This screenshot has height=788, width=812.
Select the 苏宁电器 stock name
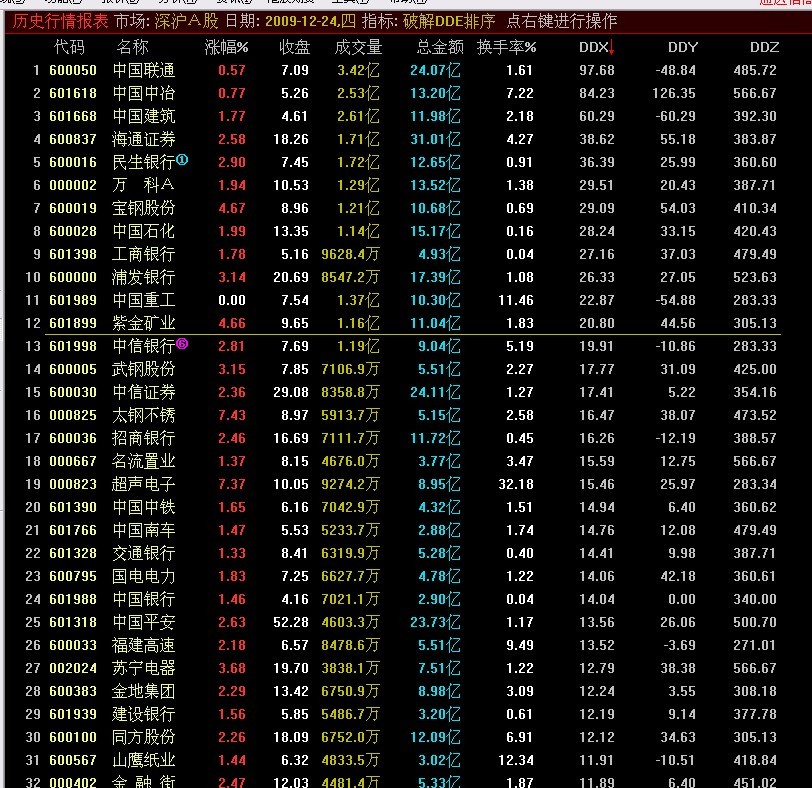click(144, 668)
